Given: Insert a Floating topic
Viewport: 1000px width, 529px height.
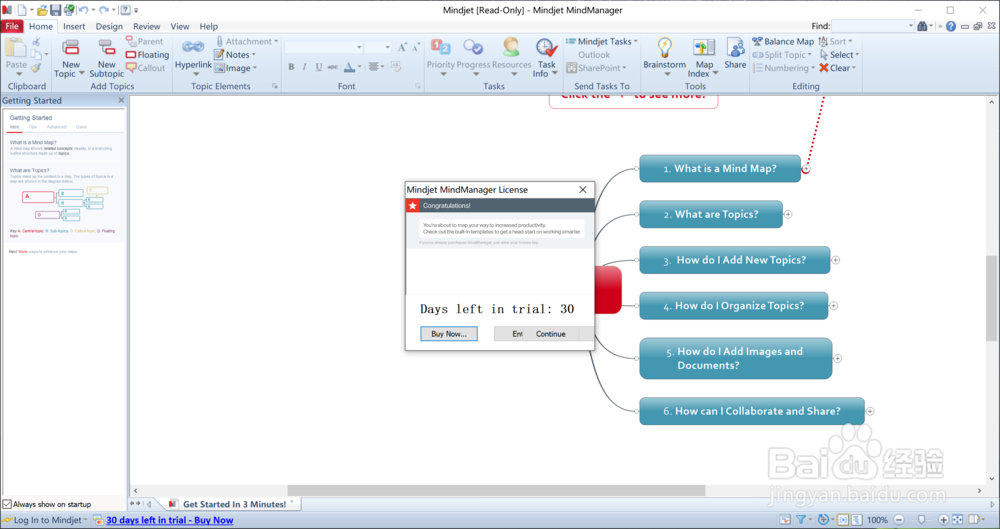Looking at the screenshot, I should (x=147, y=55).
